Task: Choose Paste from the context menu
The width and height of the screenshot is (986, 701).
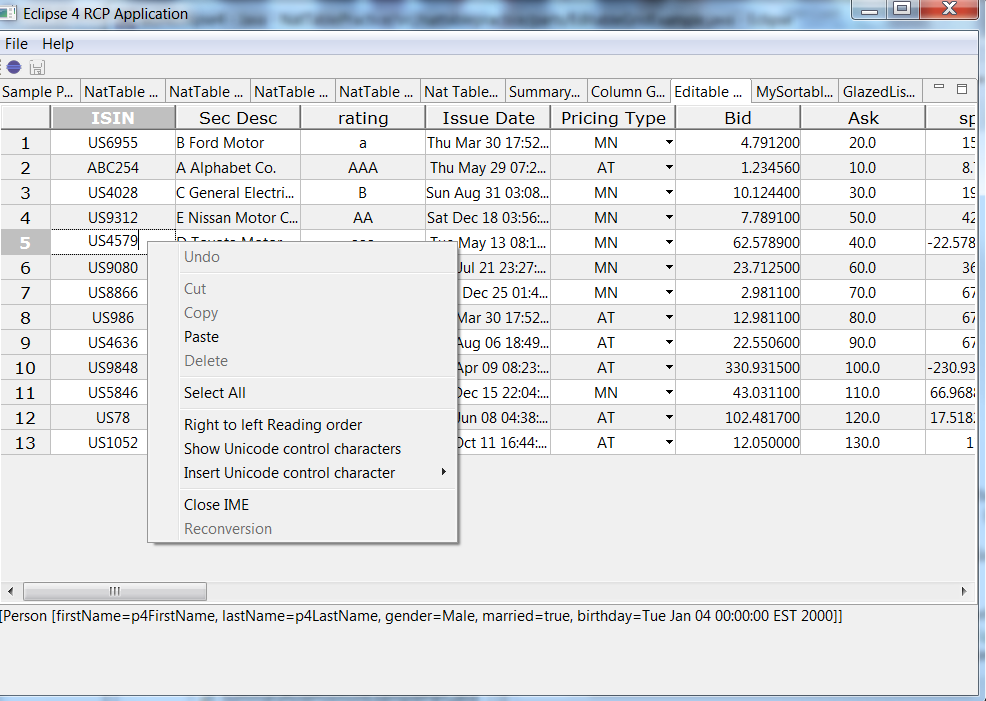Action: (x=201, y=337)
